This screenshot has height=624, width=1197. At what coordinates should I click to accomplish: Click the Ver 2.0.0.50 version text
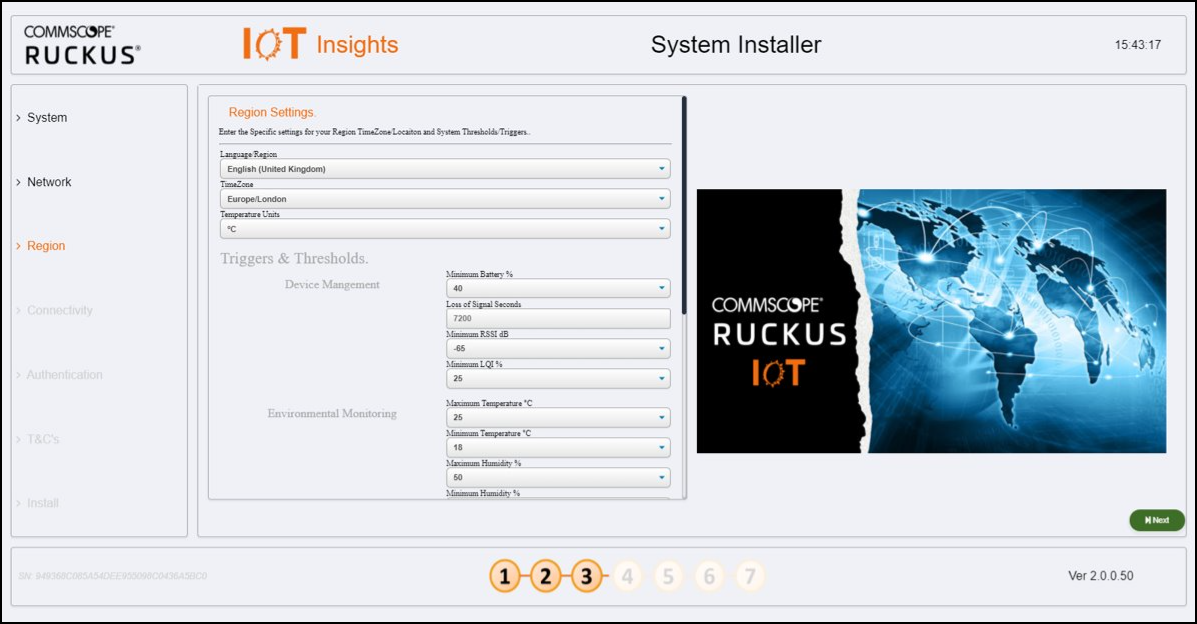(x=1100, y=576)
